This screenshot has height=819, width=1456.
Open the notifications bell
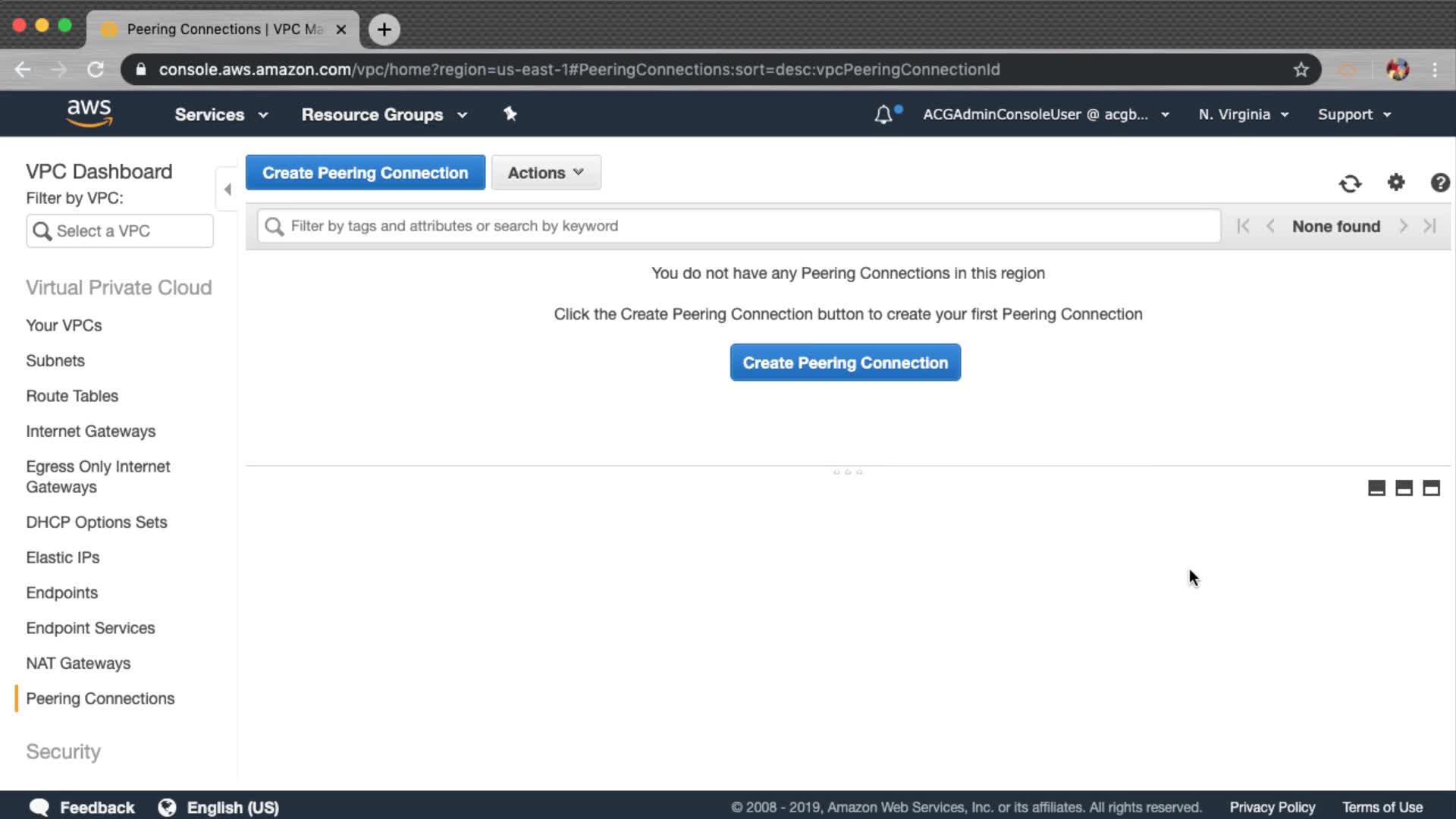point(883,115)
